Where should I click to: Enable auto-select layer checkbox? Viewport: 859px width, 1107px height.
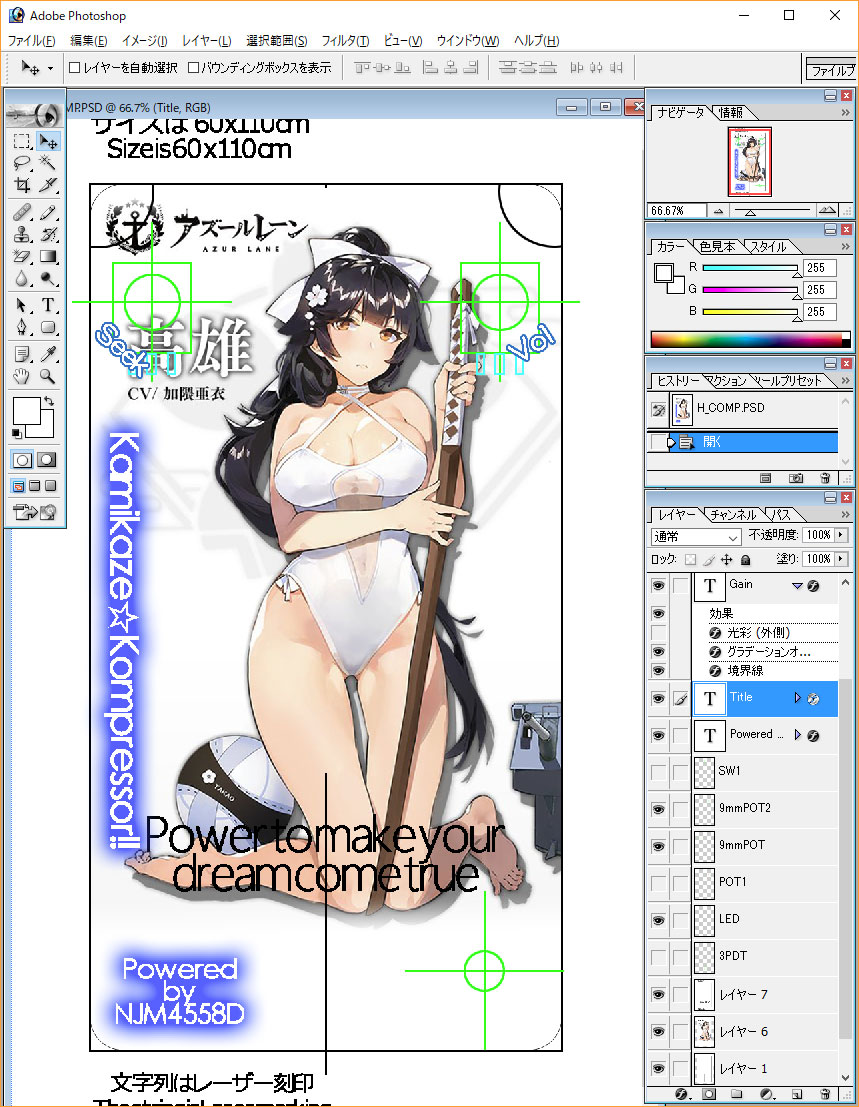[74, 68]
